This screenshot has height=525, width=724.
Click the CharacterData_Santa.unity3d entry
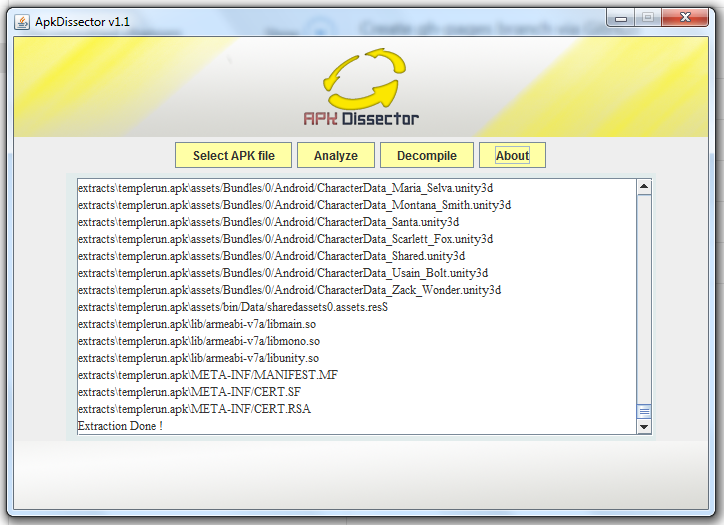pos(268,222)
